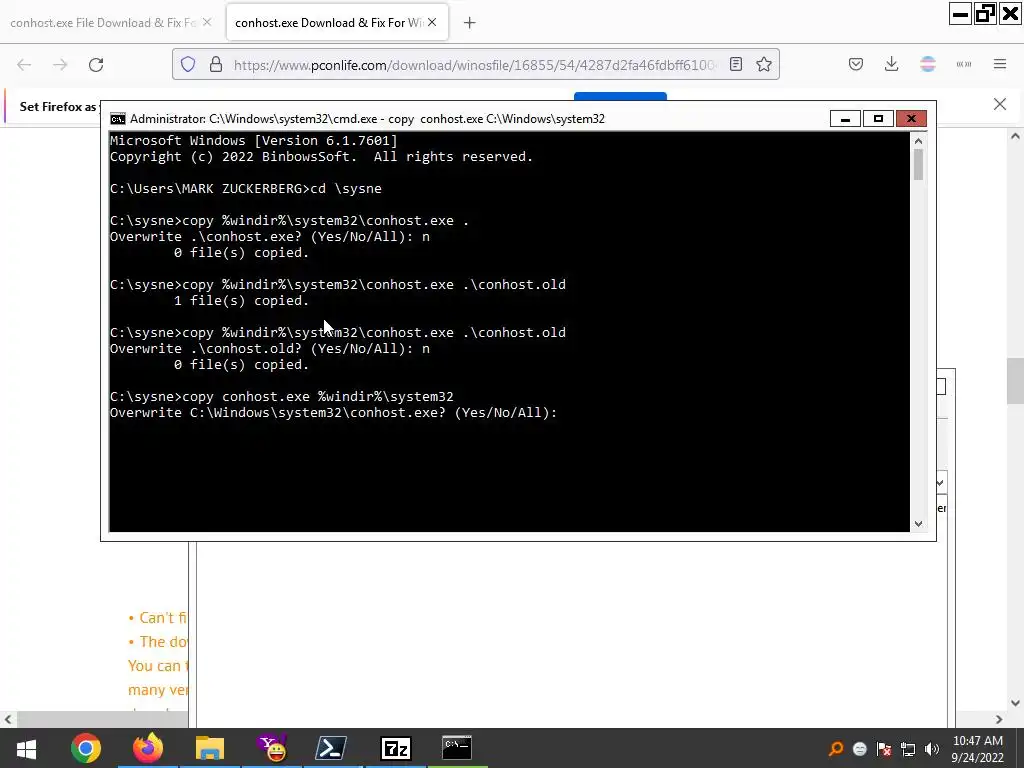
Task: Bookmark this page with the star
Action: pyautogui.click(x=764, y=64)
